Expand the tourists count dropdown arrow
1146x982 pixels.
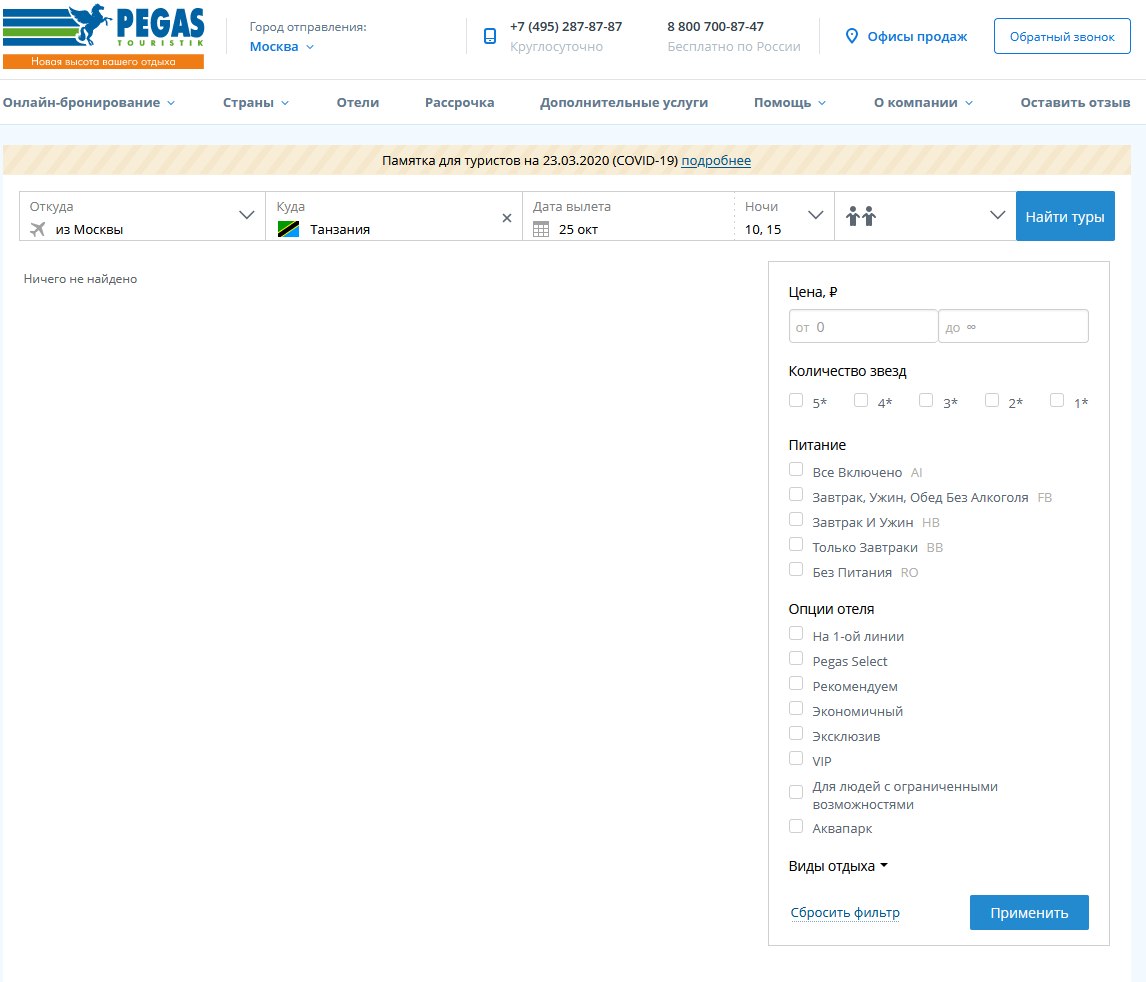tap(997, 215)
